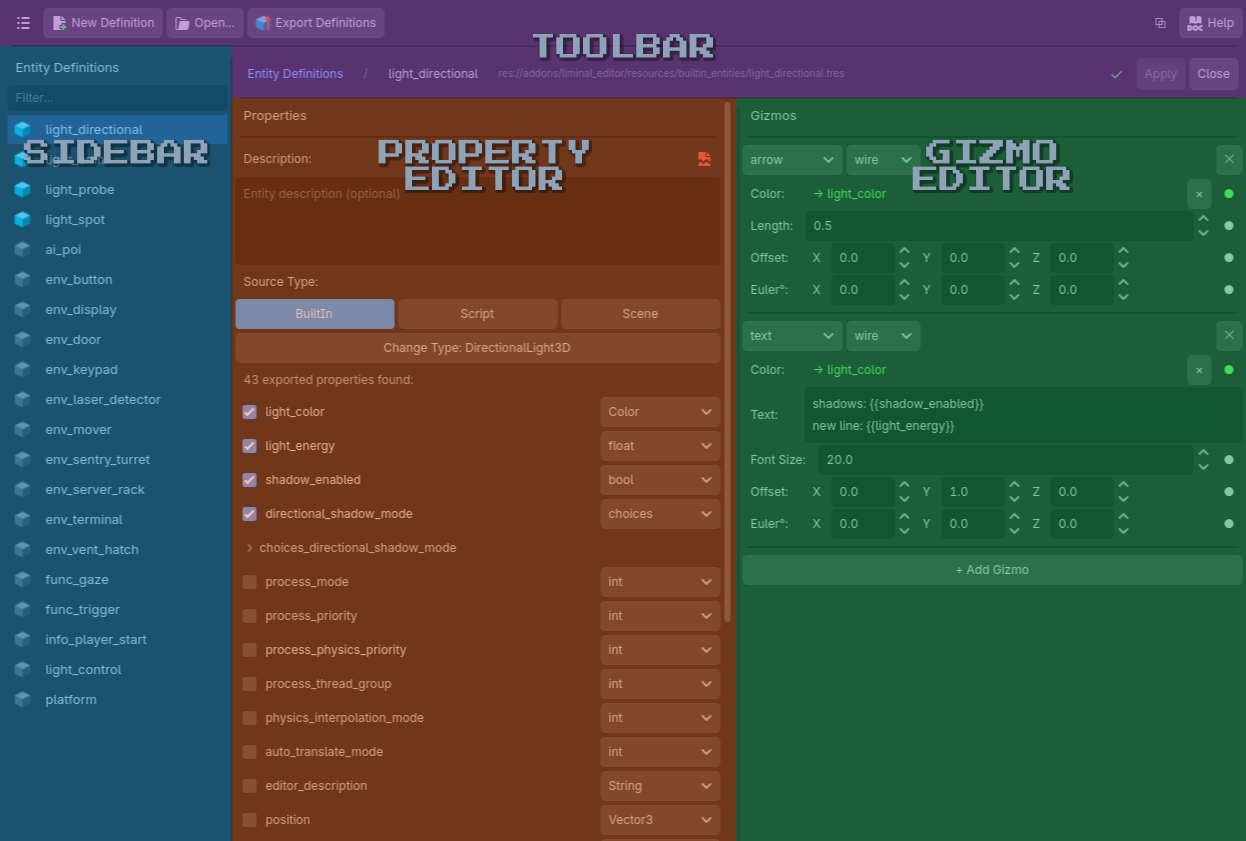Open the bool type dropdown for shadow_enabled
The width and height of the screenshot is (1246, 841).
[660, 480]
